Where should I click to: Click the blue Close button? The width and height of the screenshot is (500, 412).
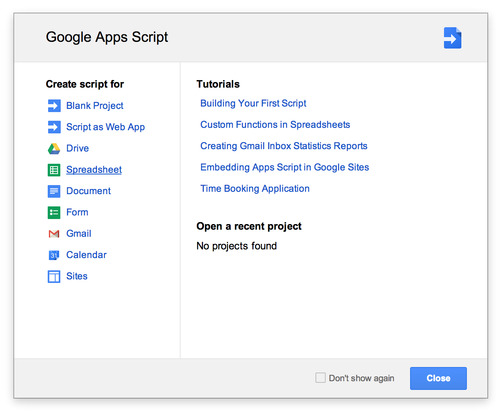438,378
